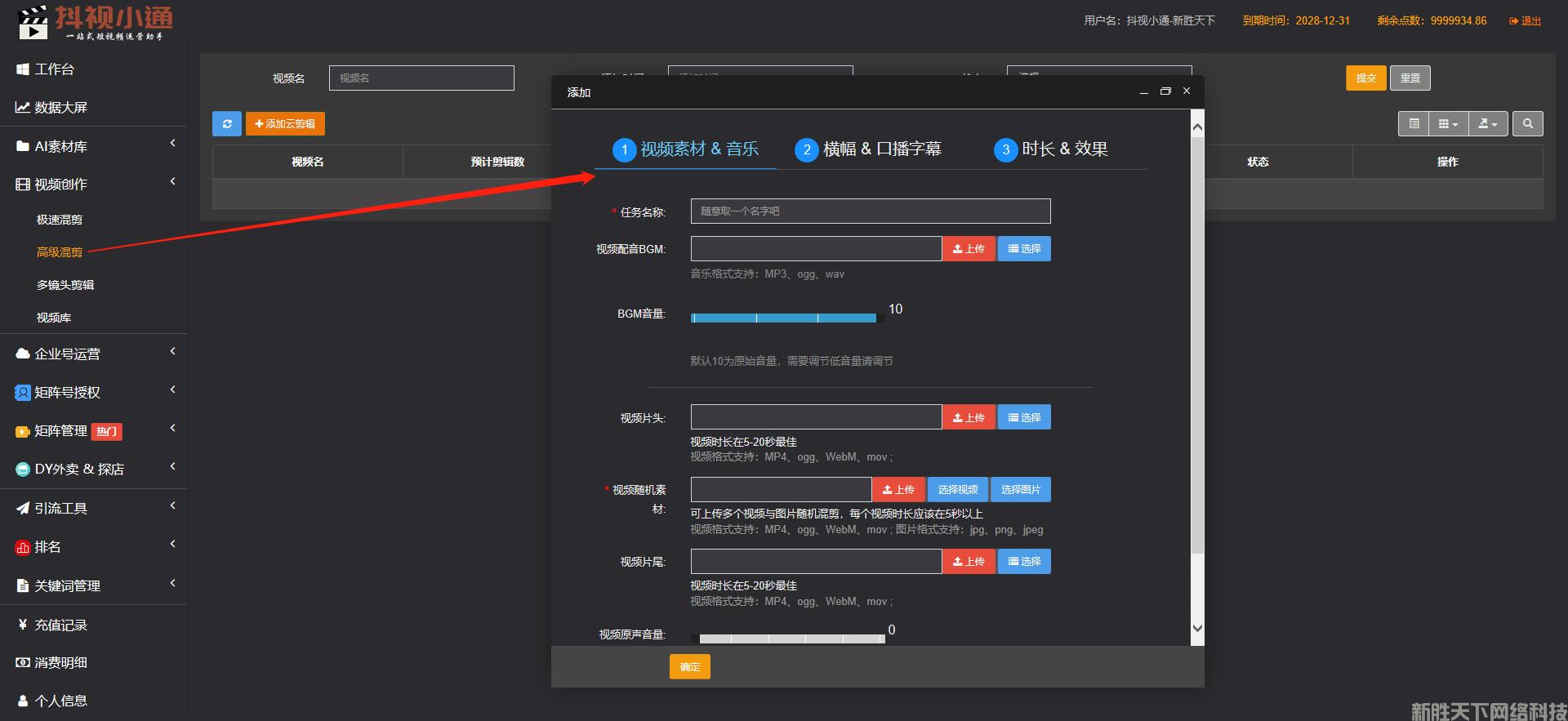
Task: Click the search magnifier icon in toolbar
Action: [x=1527, y=124]
